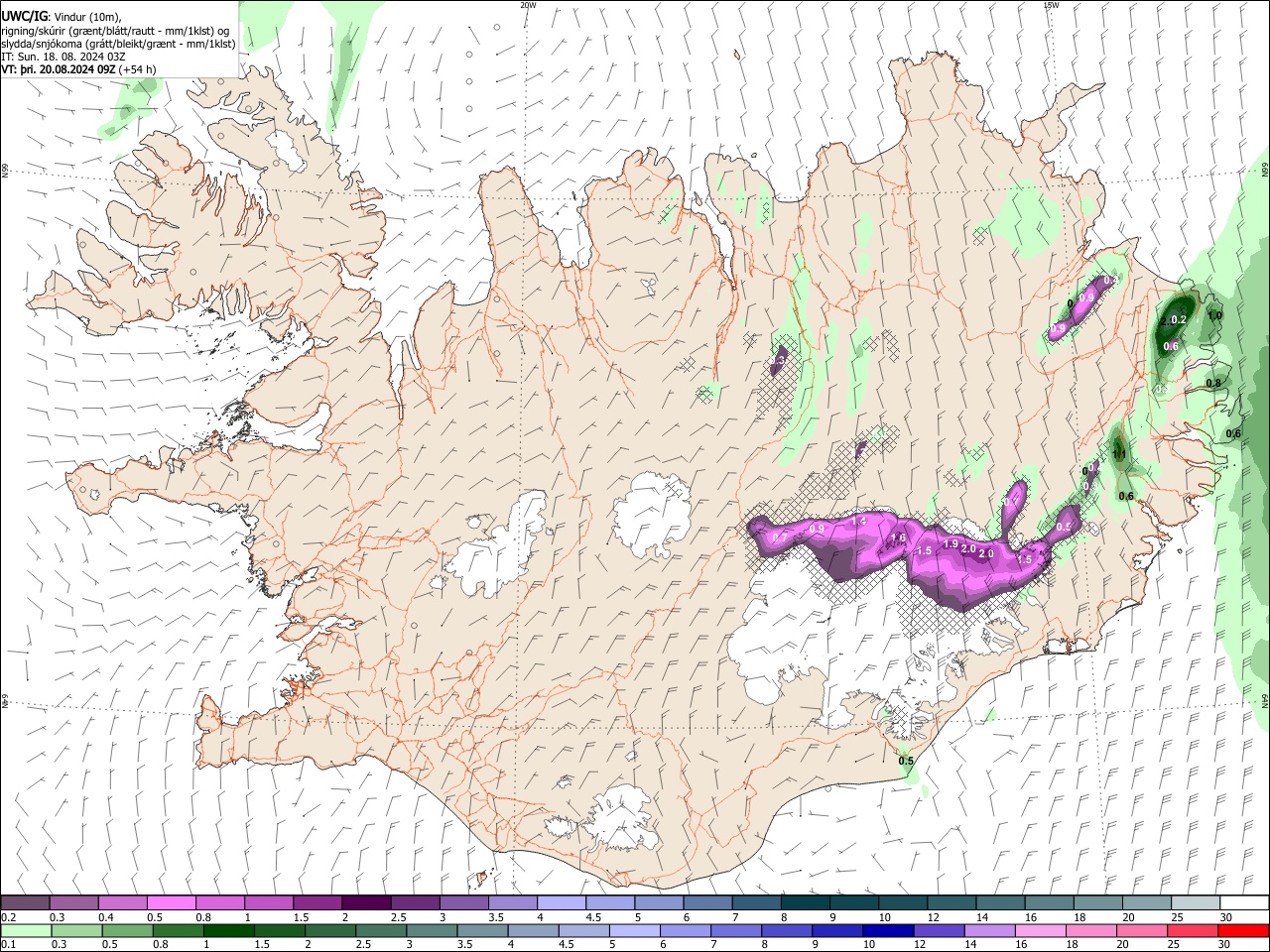Select upper-row snow swatch starting at 2.5
The width and height of the screenshot is (1270, 952).
point(415,902)
